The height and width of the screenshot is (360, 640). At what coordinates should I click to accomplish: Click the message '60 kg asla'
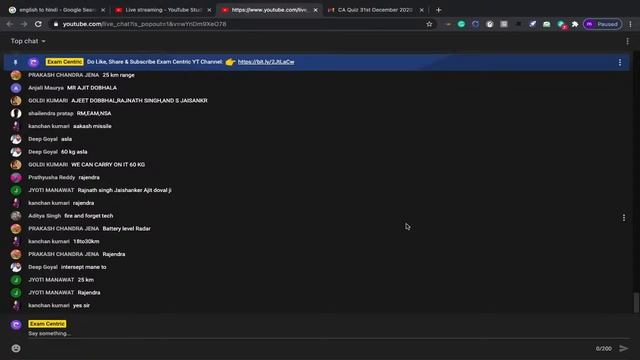74,152
